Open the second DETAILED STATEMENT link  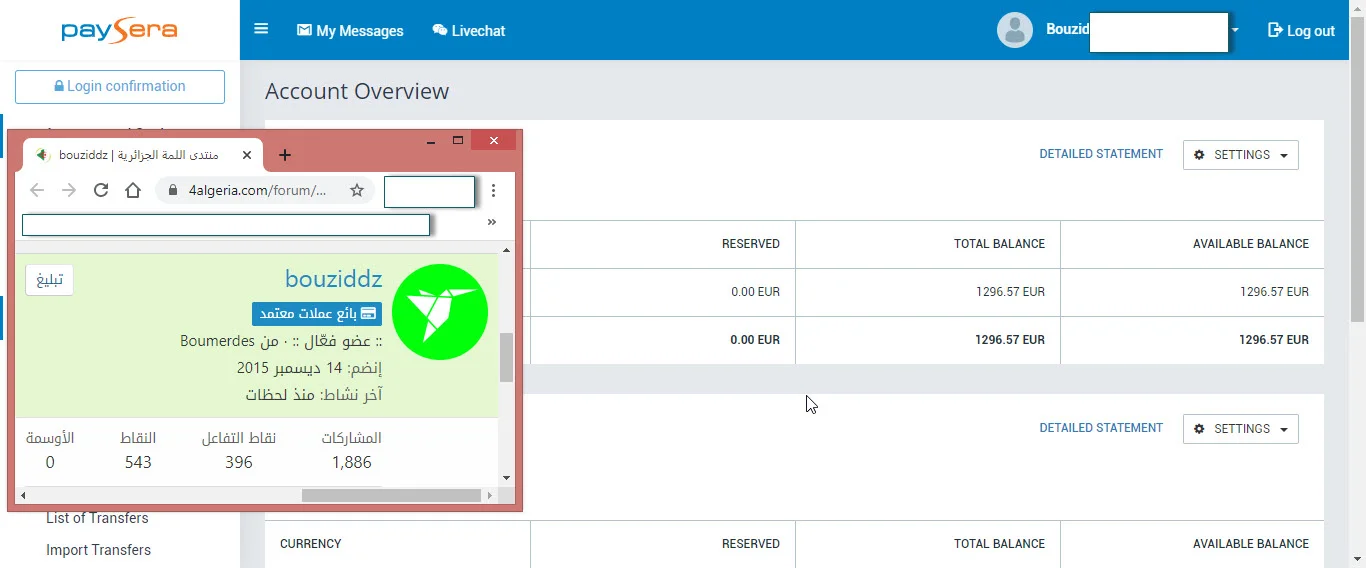tap(1100, 428)
